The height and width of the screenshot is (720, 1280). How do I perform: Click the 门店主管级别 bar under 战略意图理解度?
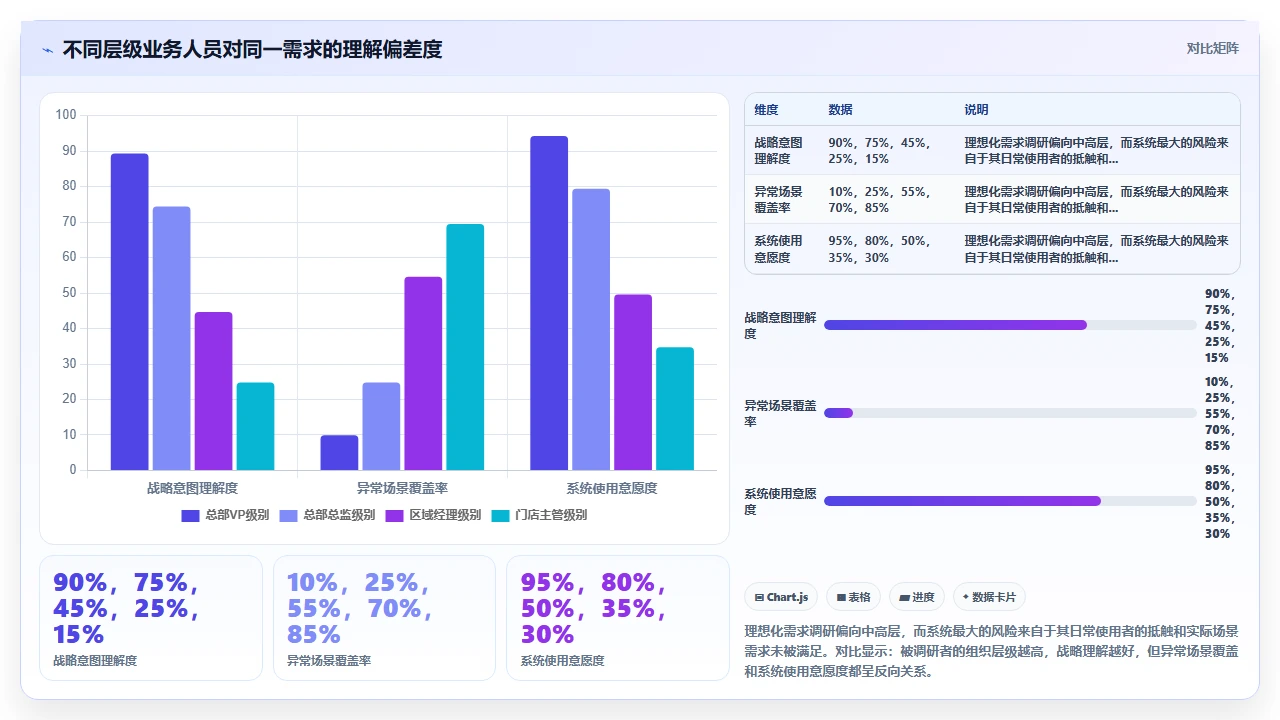256,426
